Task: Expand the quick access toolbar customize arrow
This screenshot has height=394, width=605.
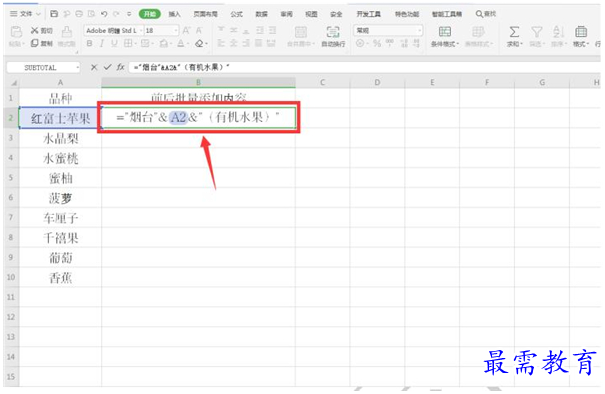Action: pos(129,14)
